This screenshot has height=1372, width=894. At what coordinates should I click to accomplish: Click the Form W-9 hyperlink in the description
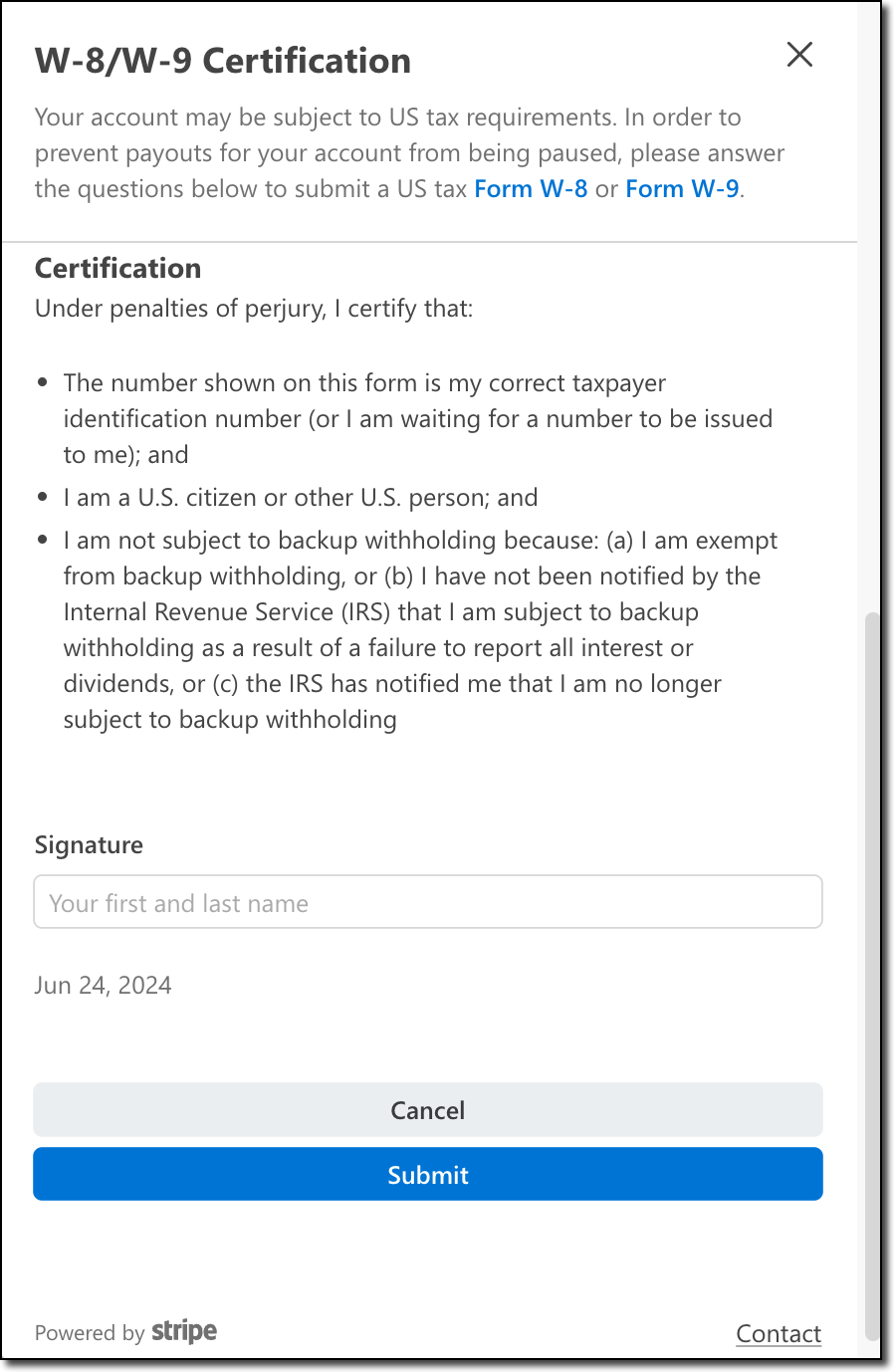pos(682,188)
